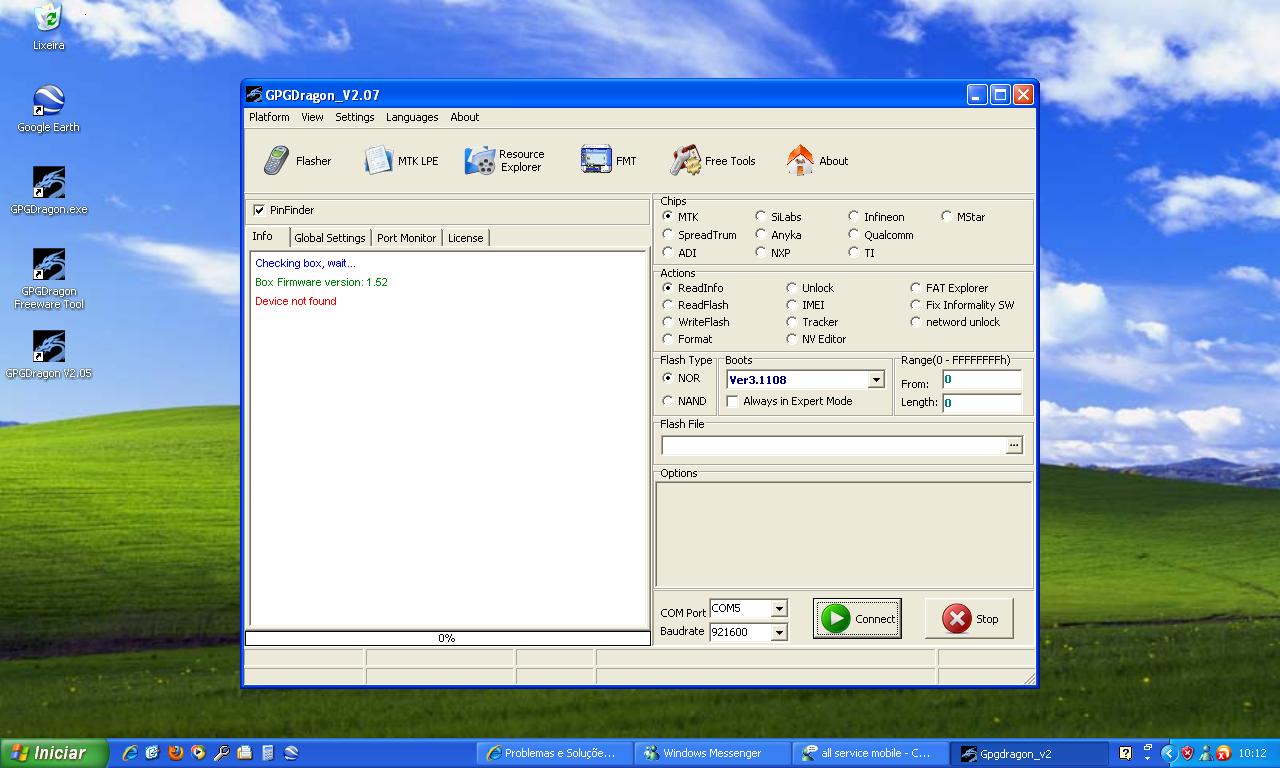Click 'Device not found' log line
This screenshot has height=768, width=1280.
[x=296, y=301]
